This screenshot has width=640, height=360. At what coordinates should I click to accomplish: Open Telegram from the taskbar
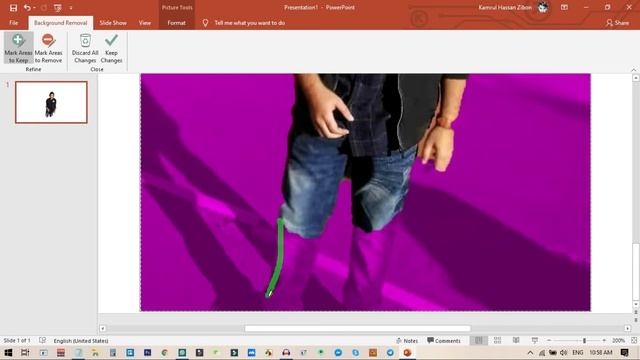[x=390, y=353]
